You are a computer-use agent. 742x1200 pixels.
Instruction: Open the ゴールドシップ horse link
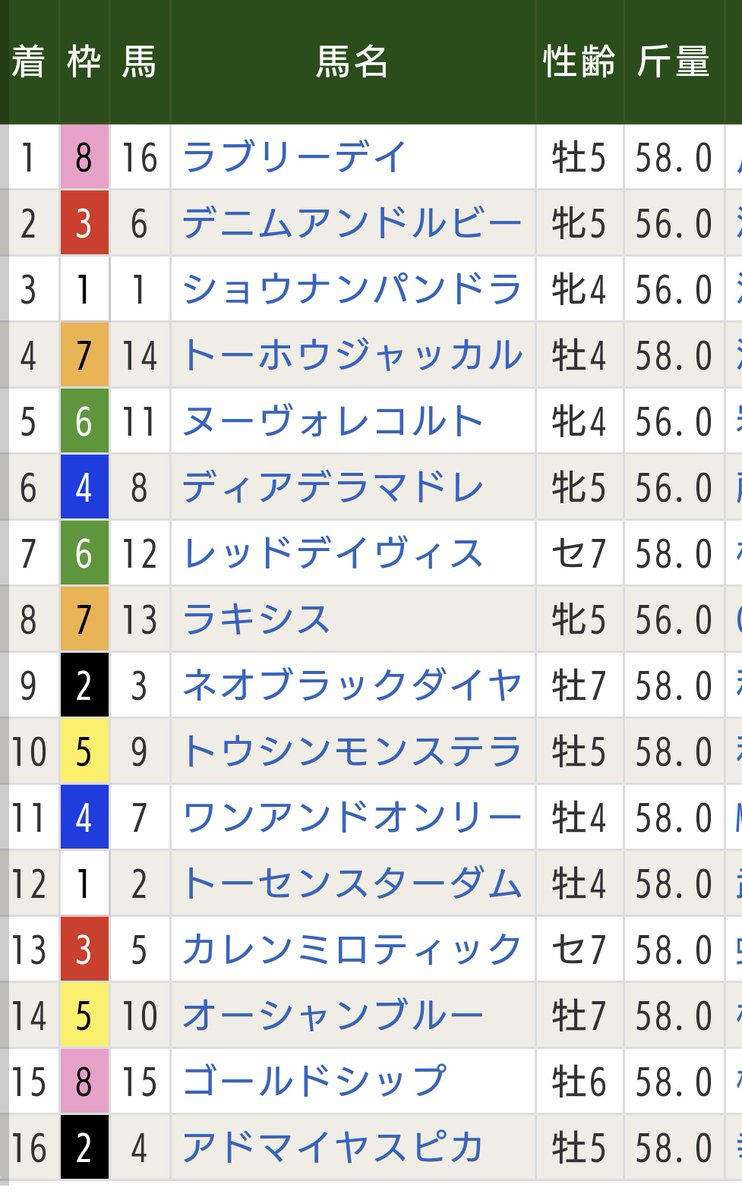point(314,1081)
